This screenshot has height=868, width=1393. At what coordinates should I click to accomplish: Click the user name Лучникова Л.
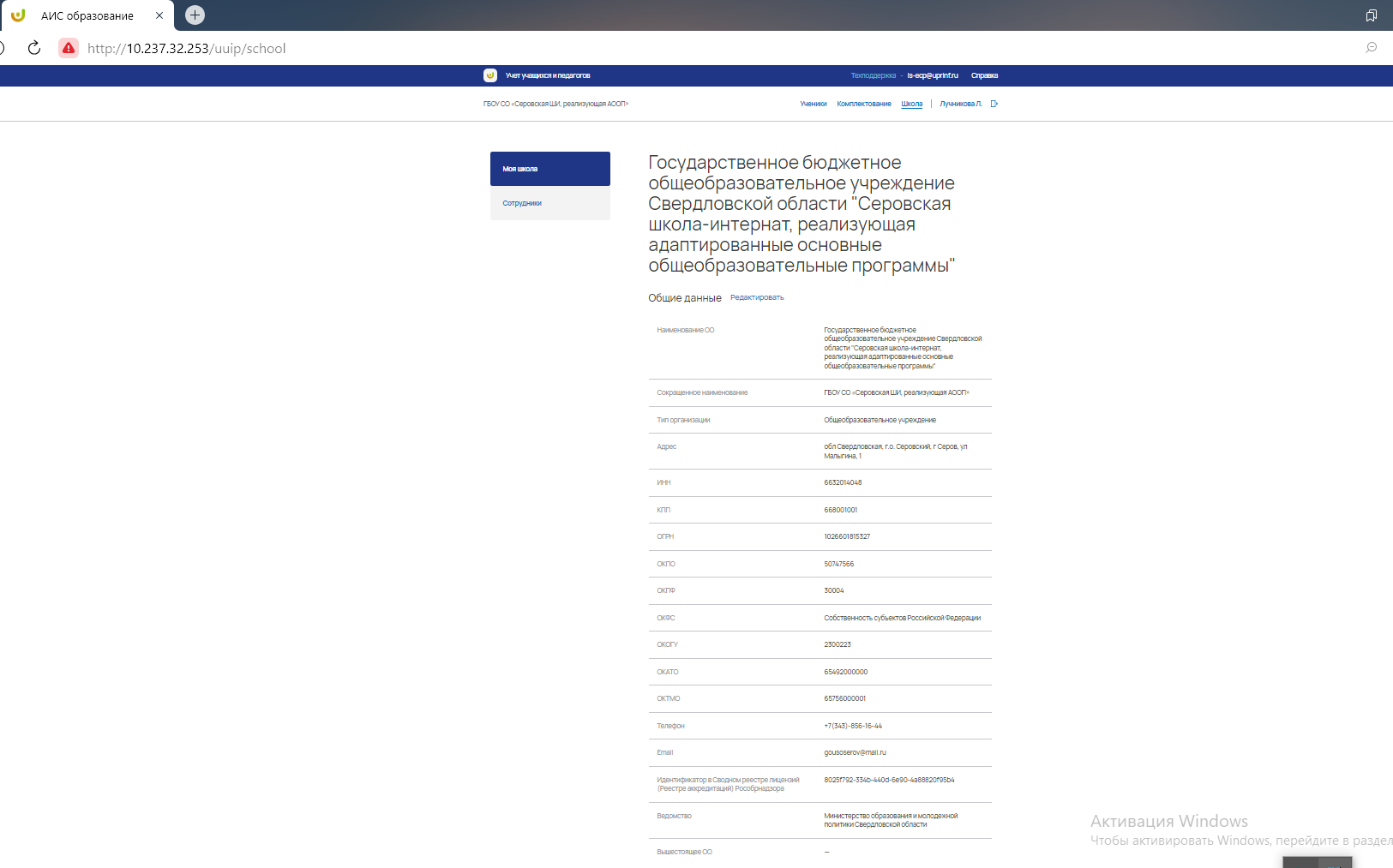click(961, 104)
